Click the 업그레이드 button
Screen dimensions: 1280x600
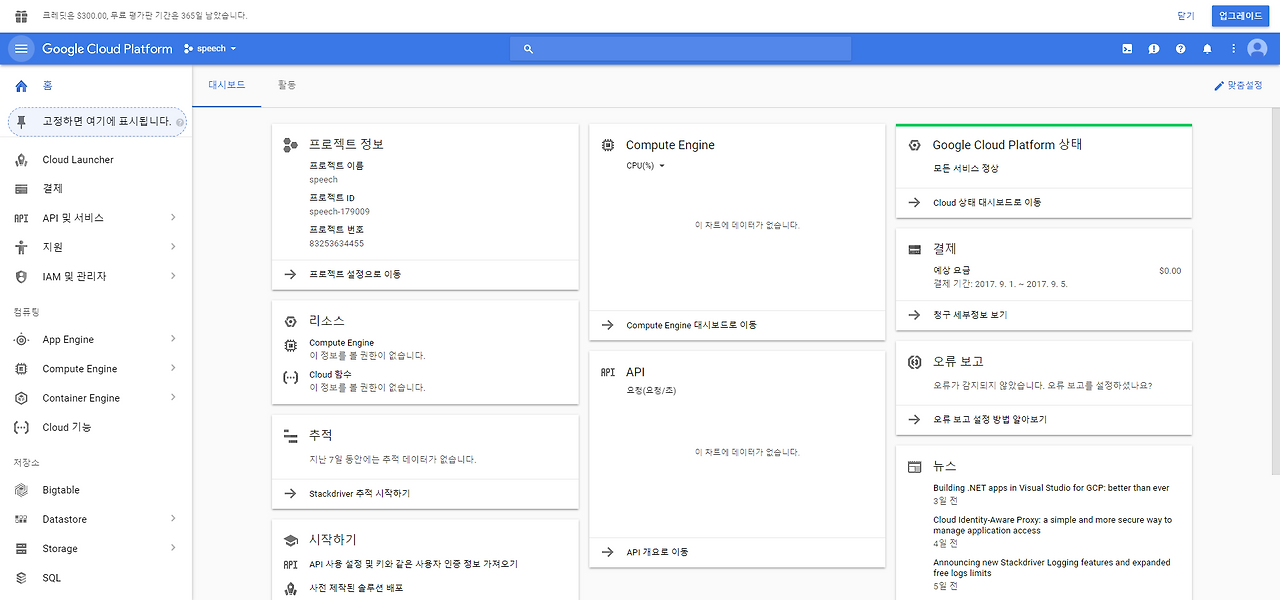[x=1239, y=16]
